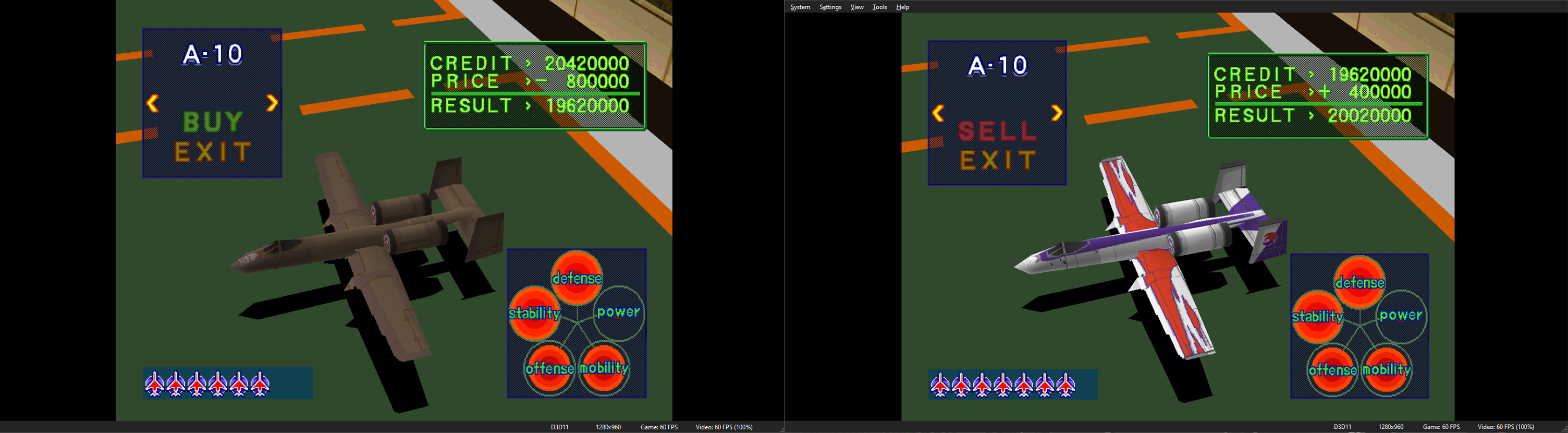Click the stability stat circle in SELL window
The width and height of the screenshot is (1568, 433).
pos(1318,317)
